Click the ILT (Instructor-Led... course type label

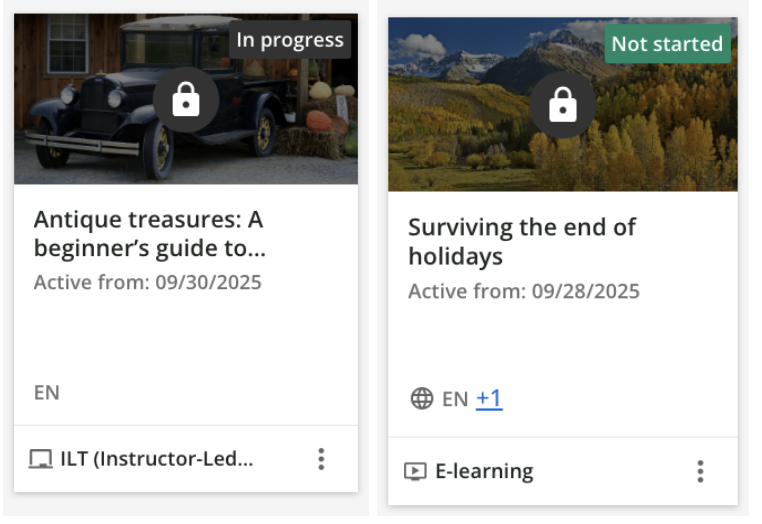click(157, 460)
